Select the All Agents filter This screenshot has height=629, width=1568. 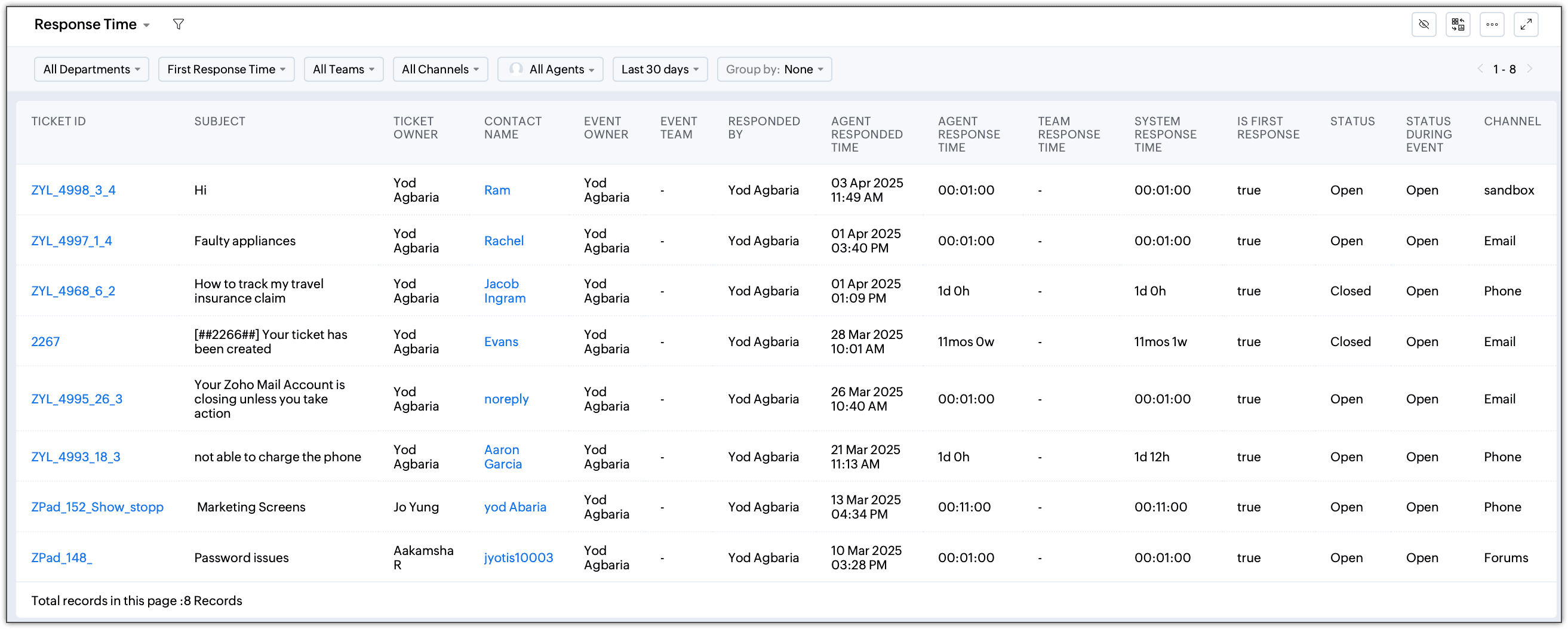(551, 69)
